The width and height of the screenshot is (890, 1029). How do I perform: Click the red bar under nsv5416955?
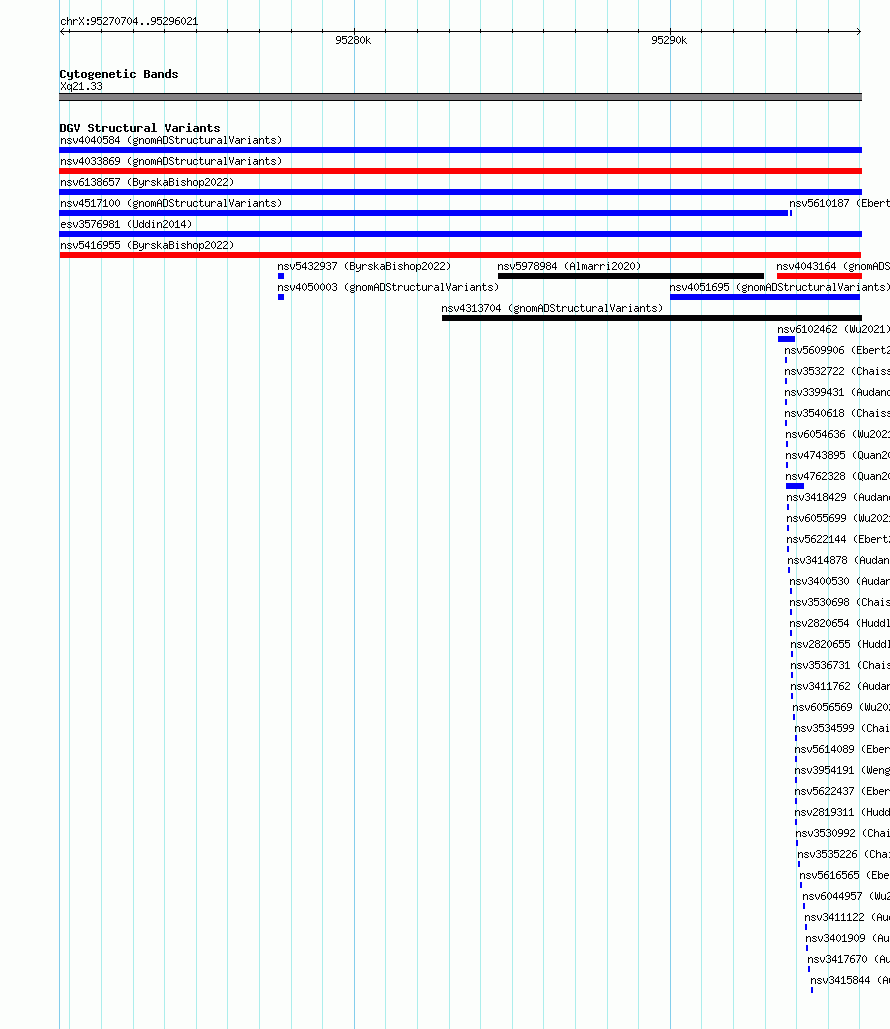460,255
